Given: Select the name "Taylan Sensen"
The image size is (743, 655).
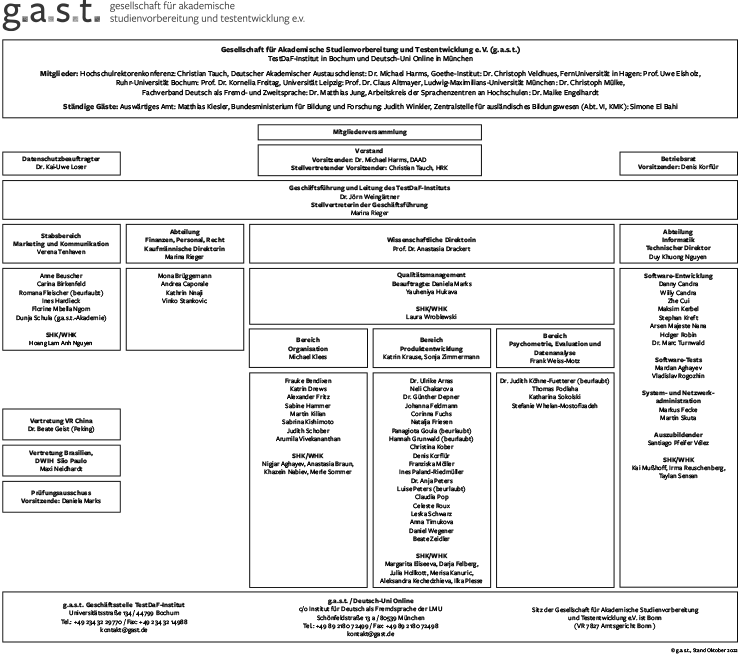Looking at the screenshot, I should (678, 476).
